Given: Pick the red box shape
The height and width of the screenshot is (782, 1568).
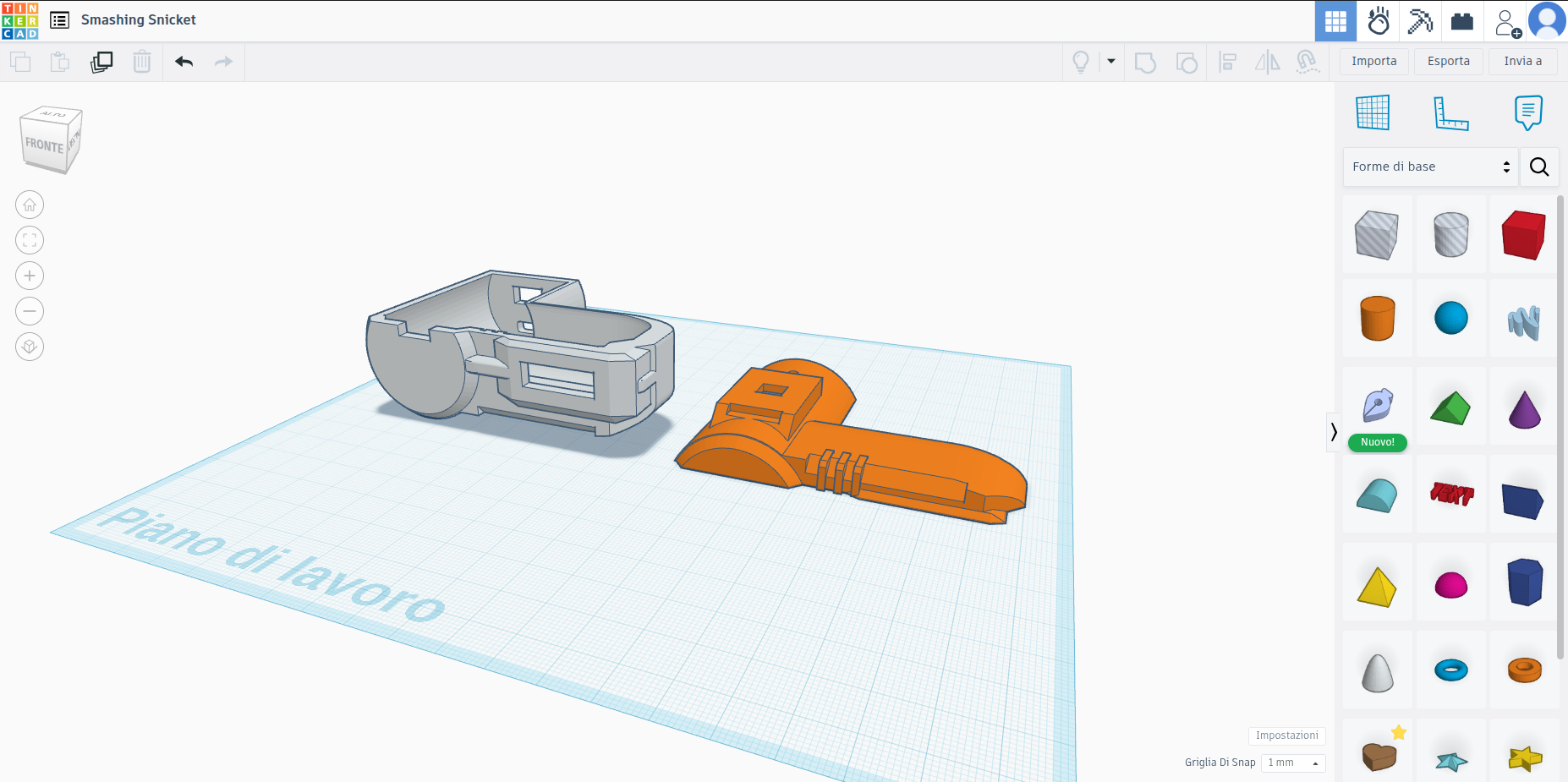Looking at the screenshot, I should click(1524, 235).
